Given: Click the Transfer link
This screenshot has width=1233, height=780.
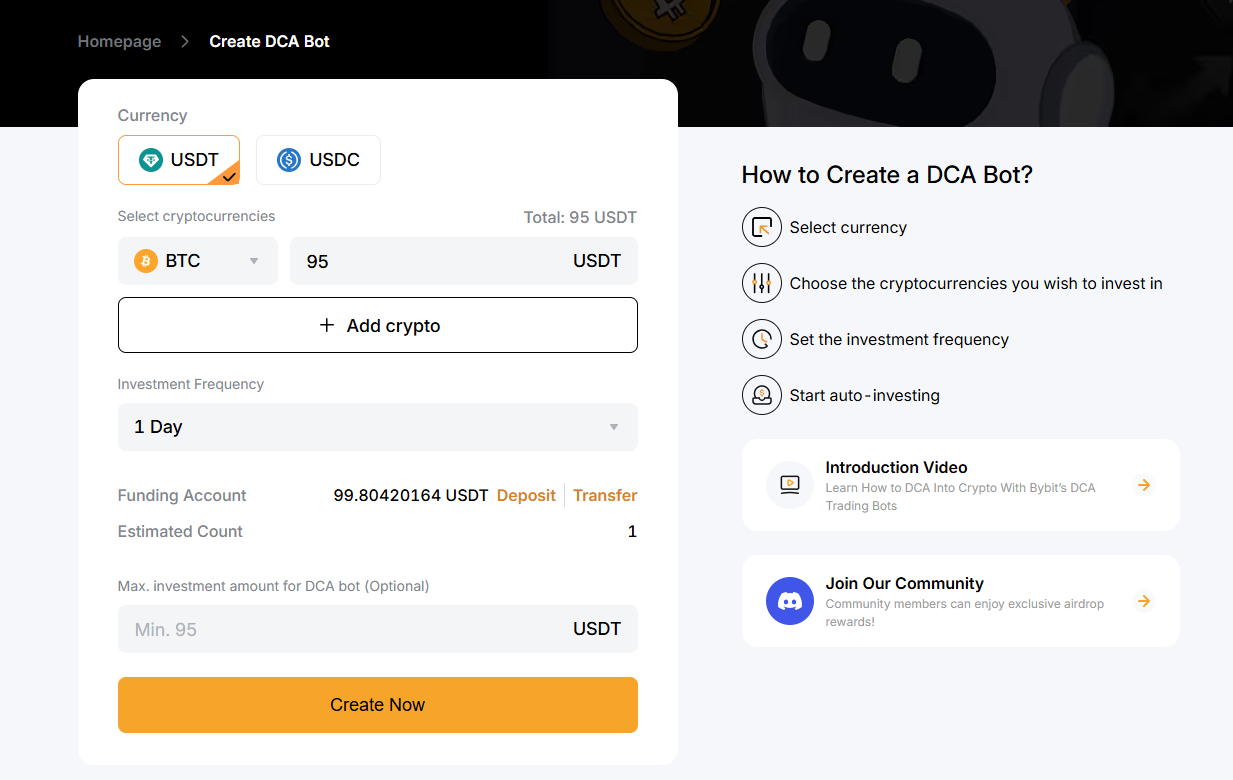Looking at the screenshot, I should point(605,495).
